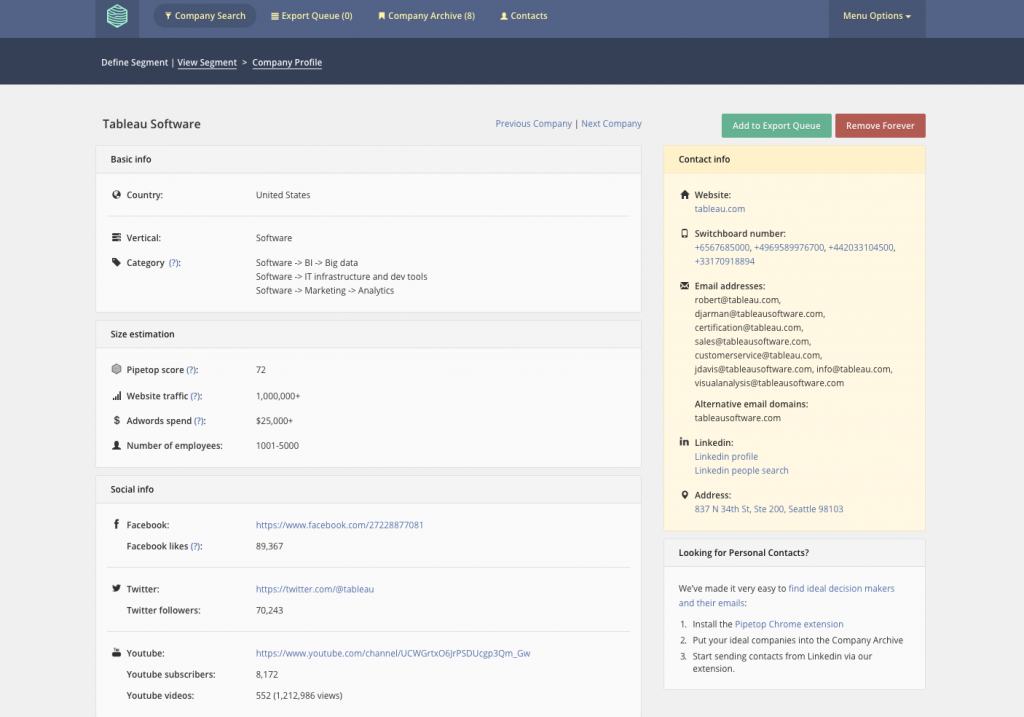Click the +4969589976700 phone number
Image resolution: width=1024 pixels, height=717 pixels.
[x=789, y=247]
